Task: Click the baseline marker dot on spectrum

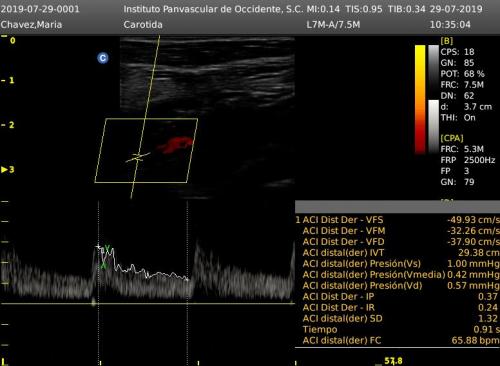Action: click(x=94, y=303)
